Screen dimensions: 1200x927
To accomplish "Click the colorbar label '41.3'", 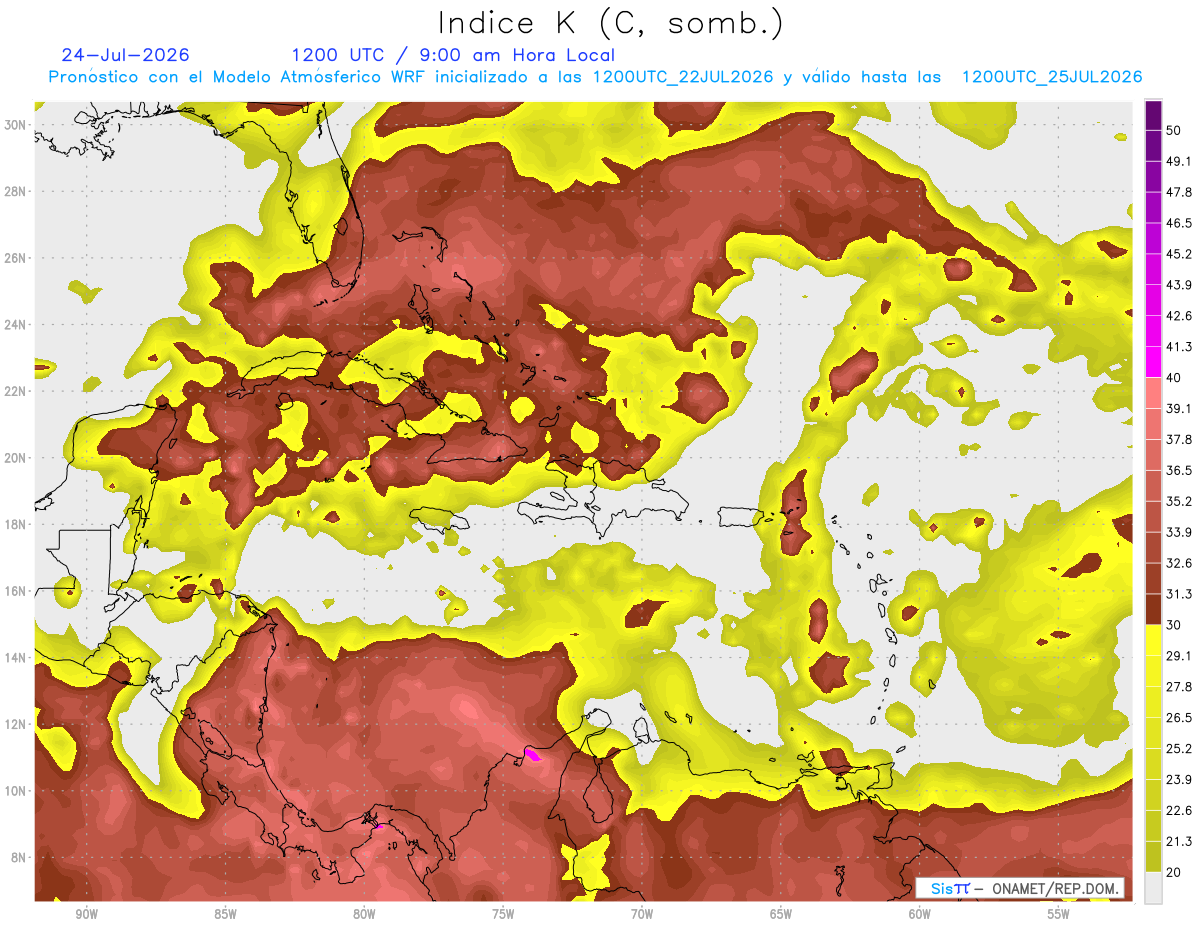I will [1179, 347].
